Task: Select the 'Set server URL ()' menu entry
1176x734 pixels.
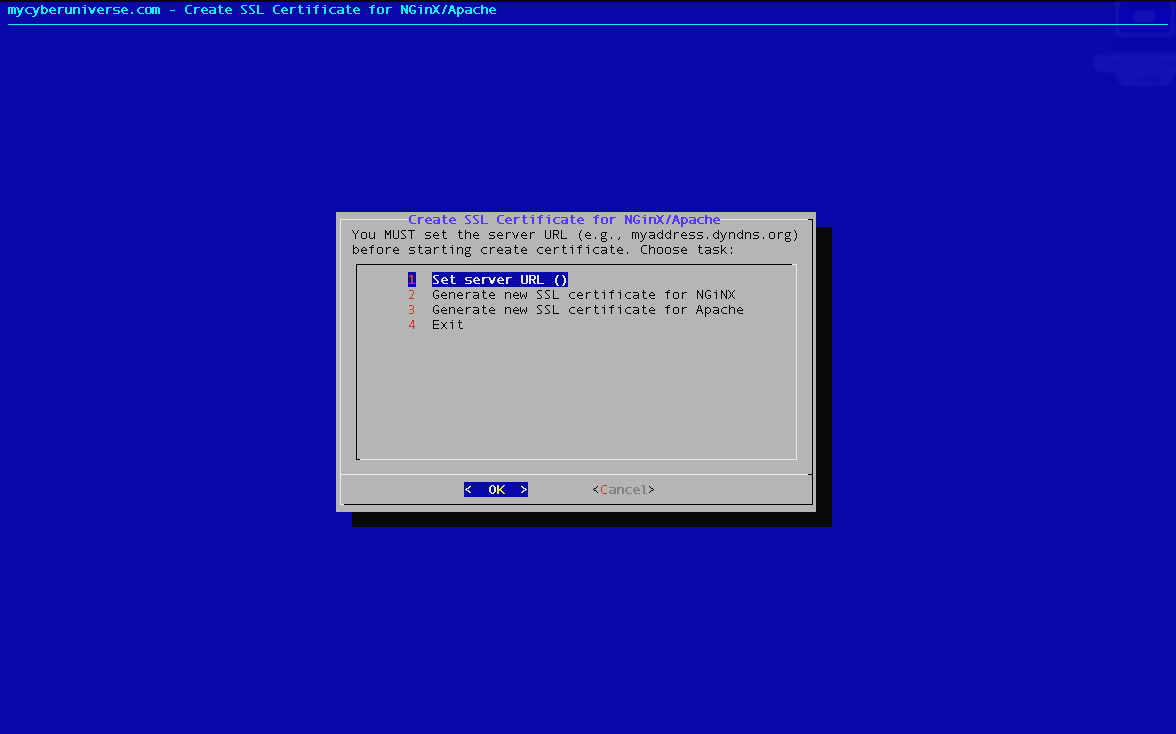Action: click(500, 280)
